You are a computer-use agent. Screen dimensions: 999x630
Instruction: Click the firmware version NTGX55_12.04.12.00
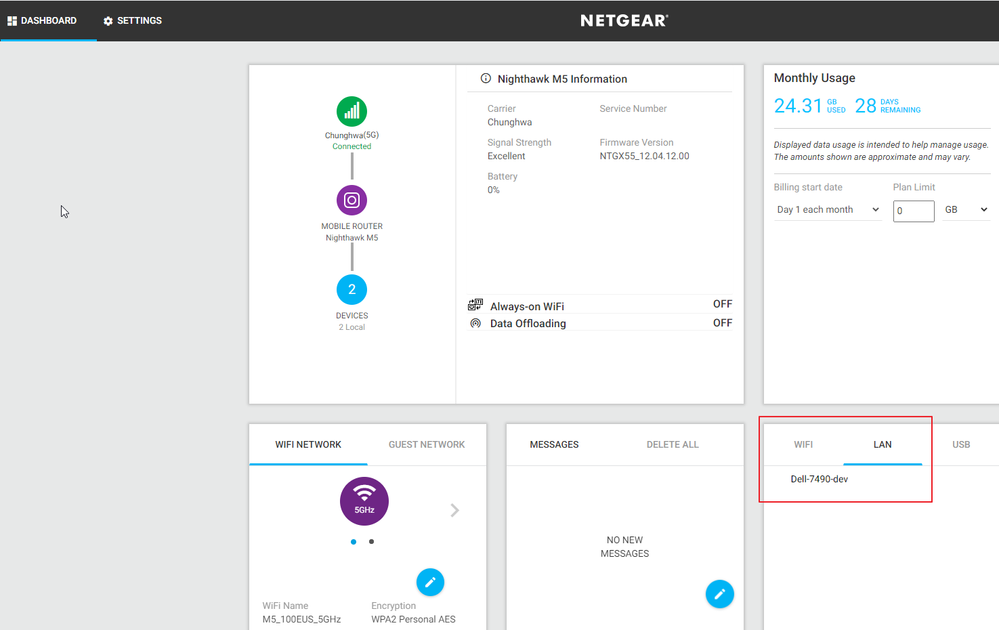(x=644, y=156)
